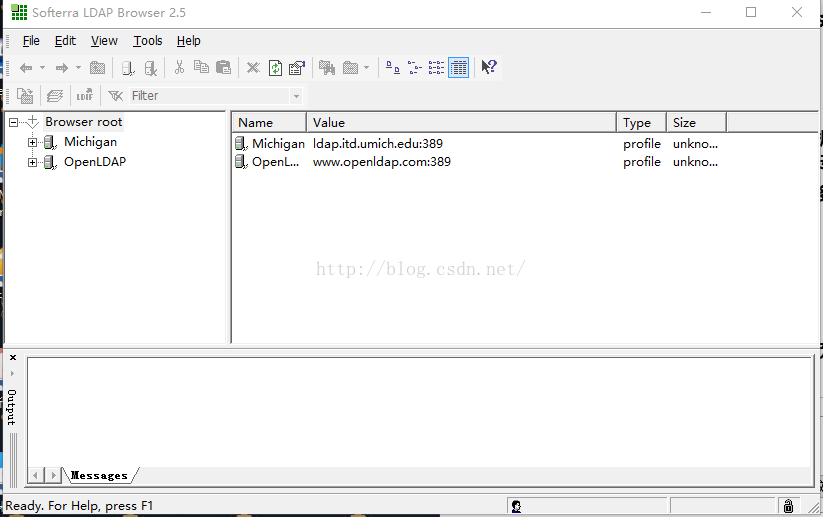Click the Copy toolbar icon

(x=201, y=67)
